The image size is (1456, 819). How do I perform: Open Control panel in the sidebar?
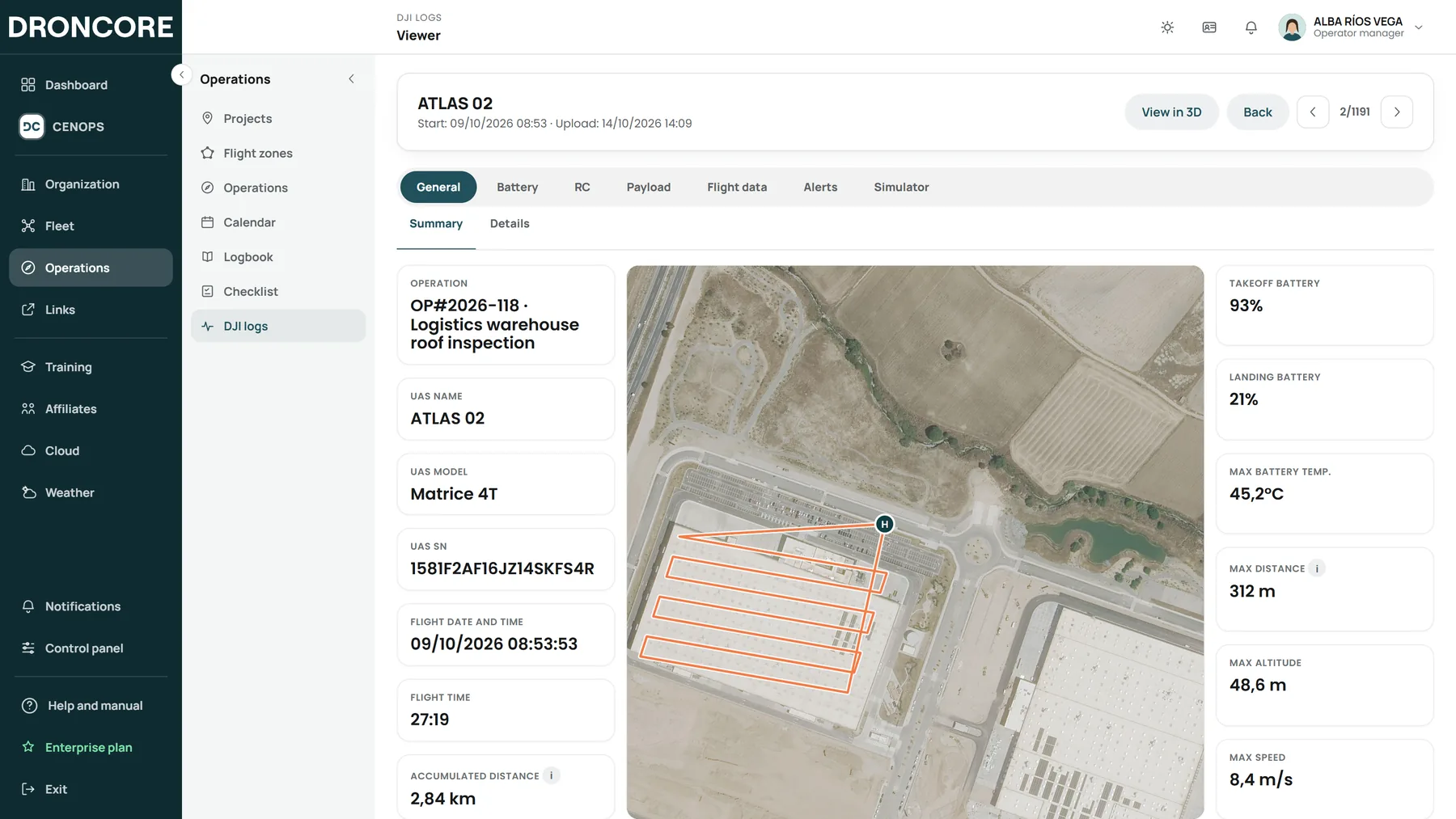point(91,648)
